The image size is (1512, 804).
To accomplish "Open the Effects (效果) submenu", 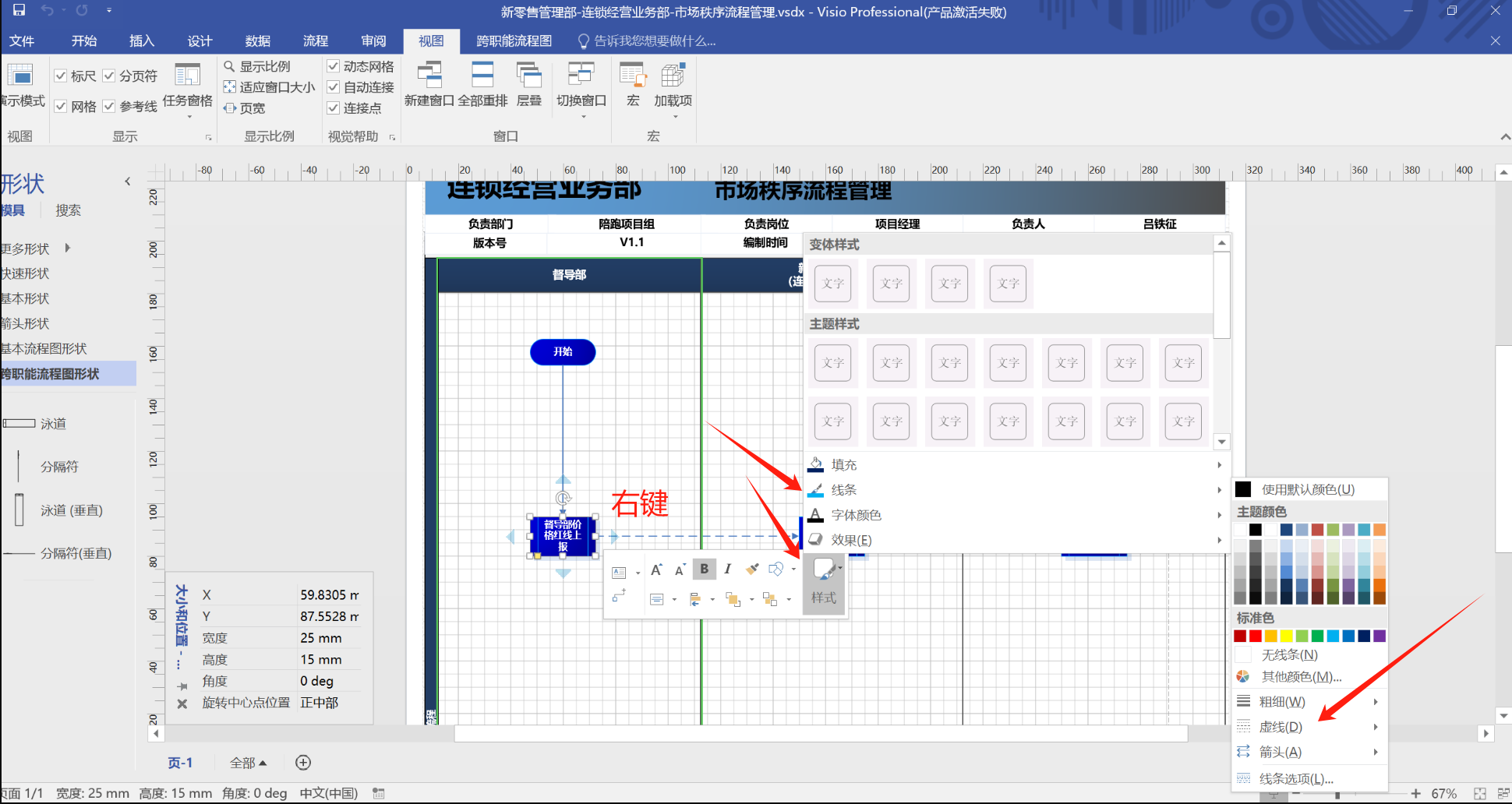I will pyautogui.click(x=1016, y=540).
